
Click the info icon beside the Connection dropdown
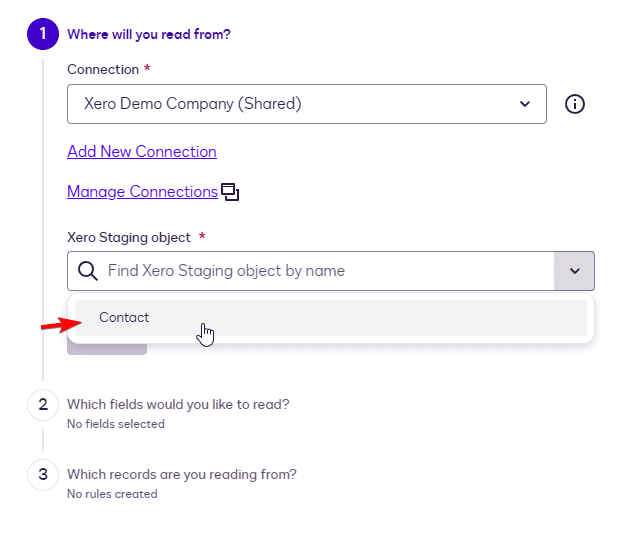tap(575, 104)
